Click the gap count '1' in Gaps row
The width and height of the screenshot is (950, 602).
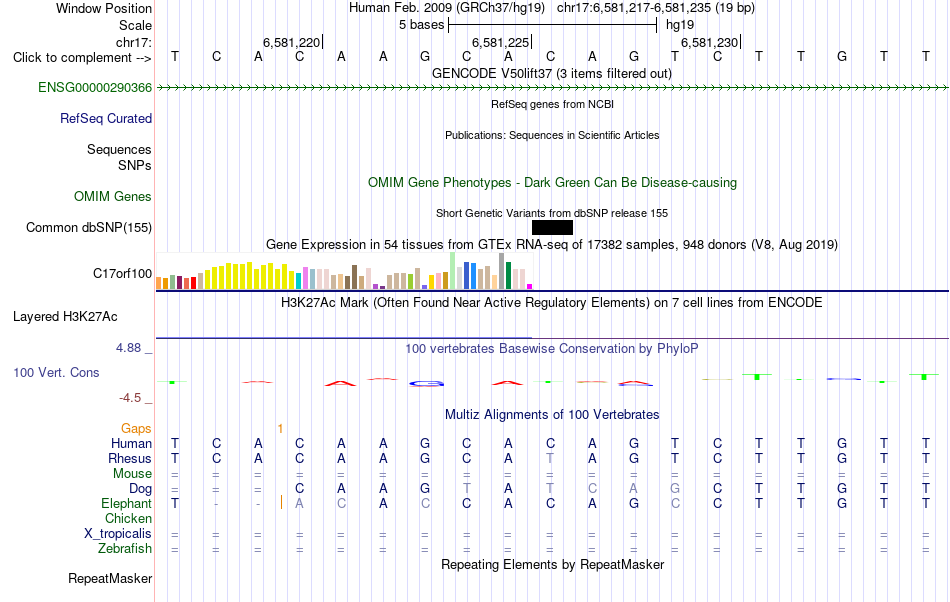point(280,429)
